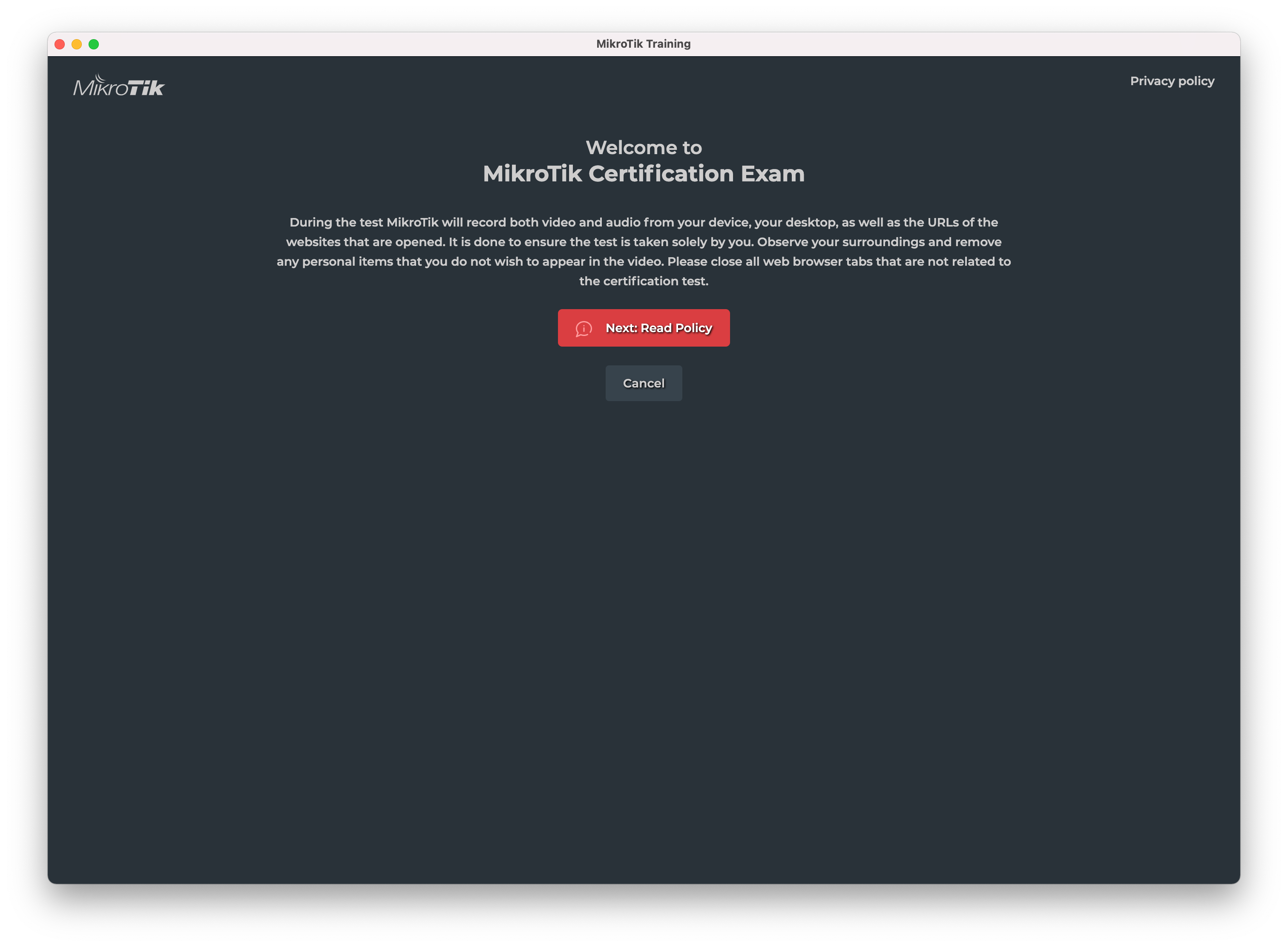The height and width of the screenshot is (947, 1288).
Task: Click the Welcome to heading
Action: coord(644,148)
